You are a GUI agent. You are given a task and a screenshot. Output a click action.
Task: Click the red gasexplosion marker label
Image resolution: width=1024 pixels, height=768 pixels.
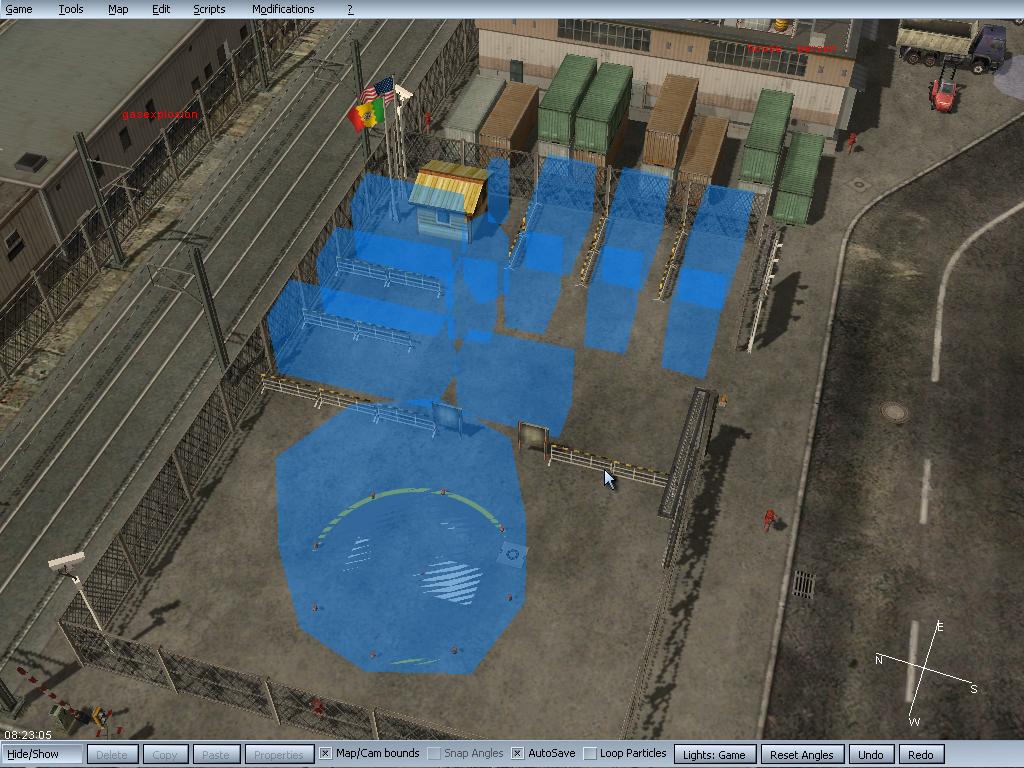[160, 115]
